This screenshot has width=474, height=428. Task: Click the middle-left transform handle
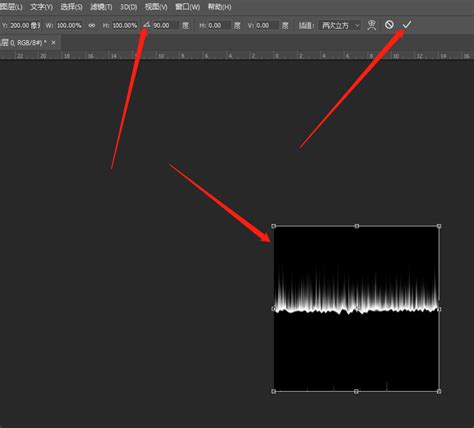click(x=274, y=309)
